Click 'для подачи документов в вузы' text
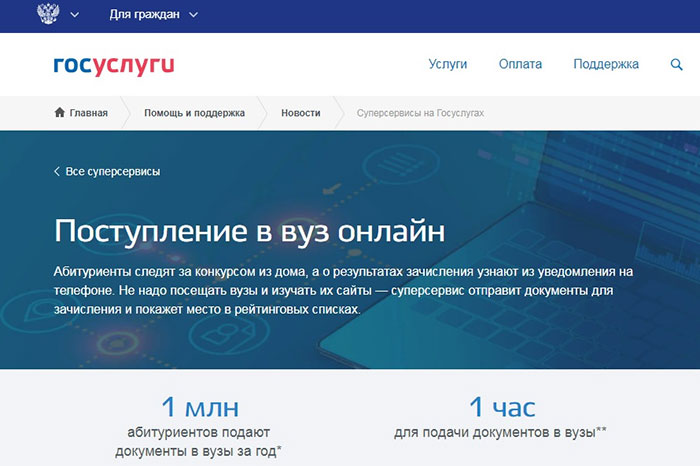This screenshot has height=466, width=700. 500,432
